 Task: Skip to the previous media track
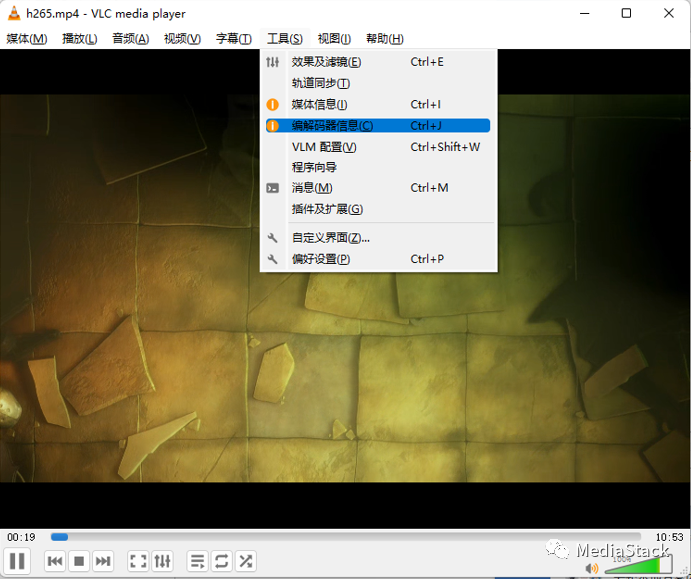pos(55,561)
